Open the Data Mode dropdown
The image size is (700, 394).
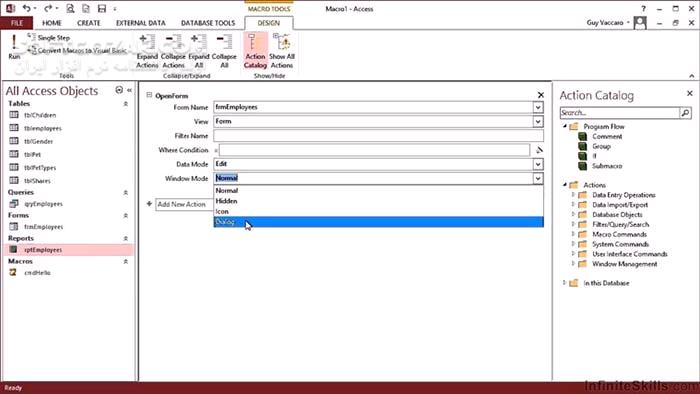click(538, 164)
